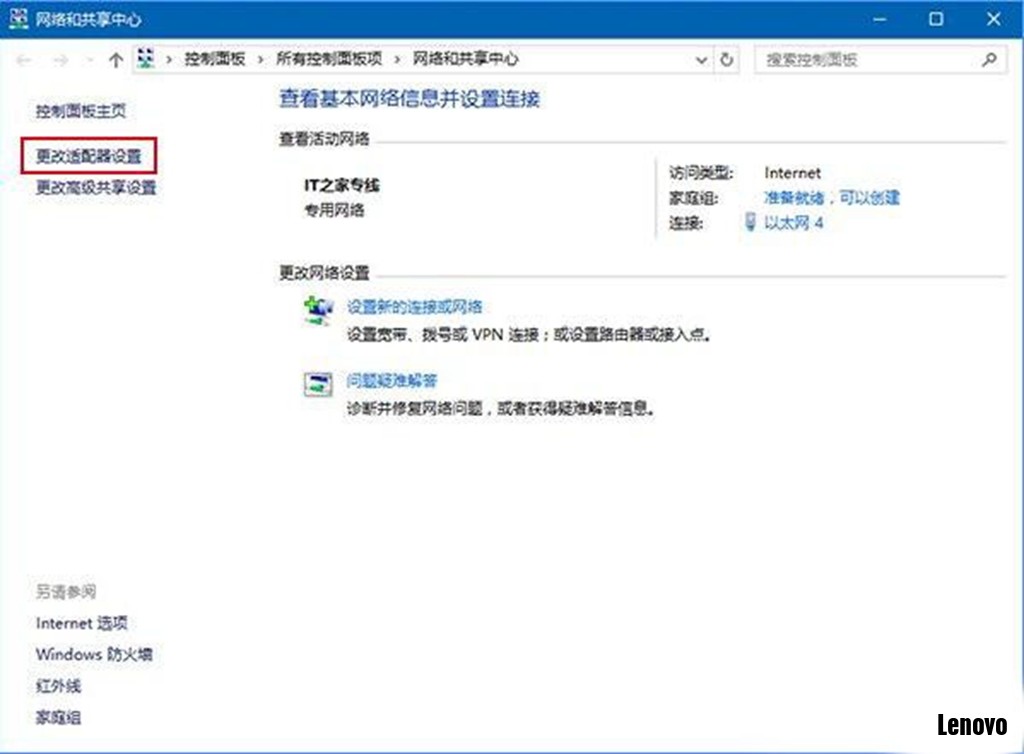Click the forward navigation arrow
Image resolution: width=1024 pixels, height=754 pixels.
pos(59,60)
